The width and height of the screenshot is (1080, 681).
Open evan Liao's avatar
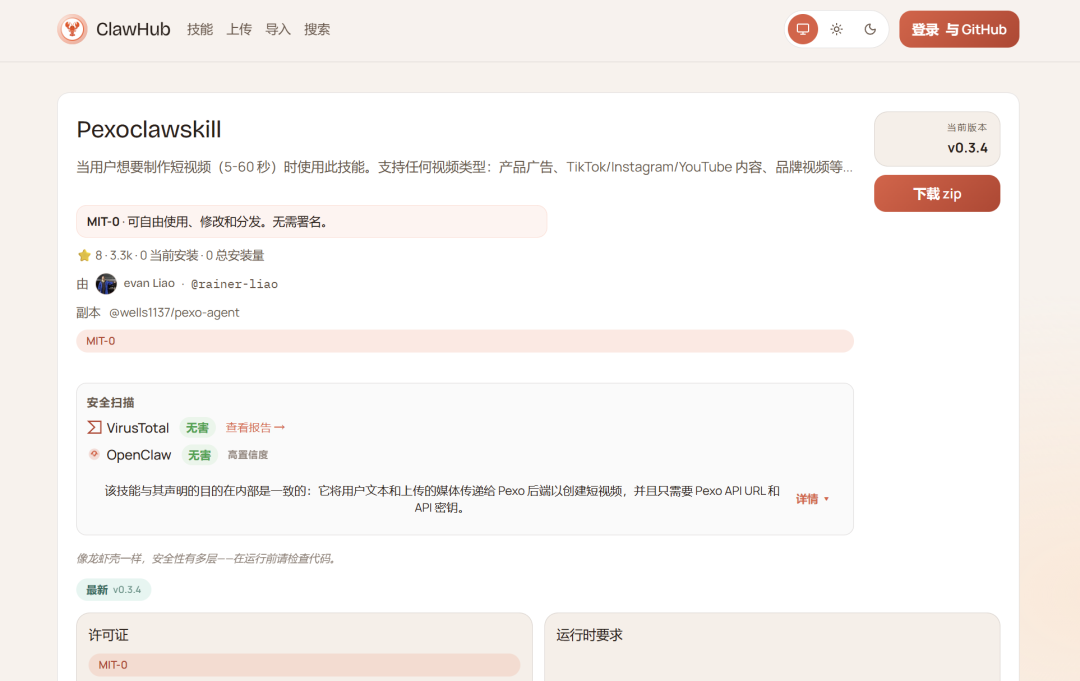pos(106,284)
